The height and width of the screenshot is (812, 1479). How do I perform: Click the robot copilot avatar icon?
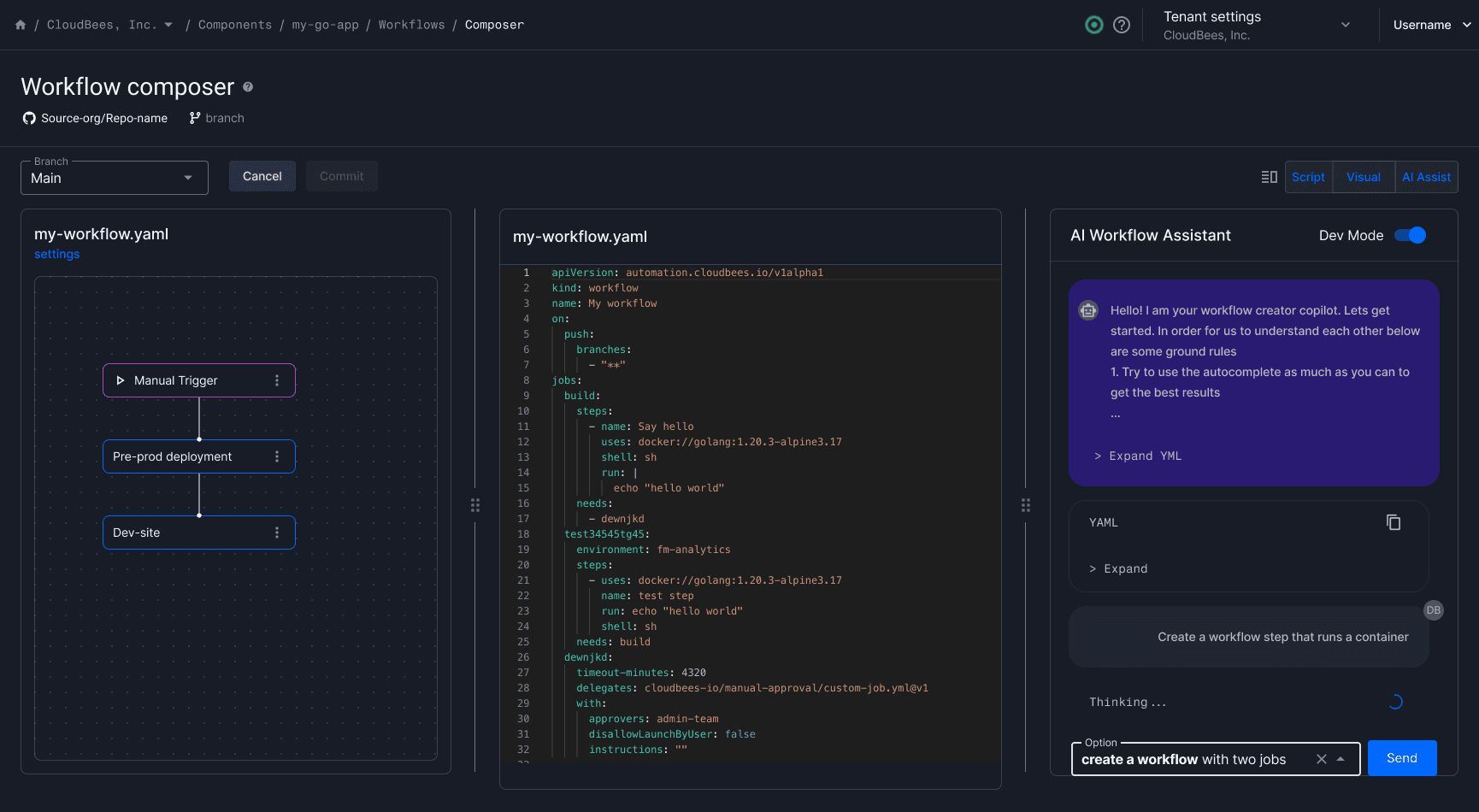pos(1088,310)
